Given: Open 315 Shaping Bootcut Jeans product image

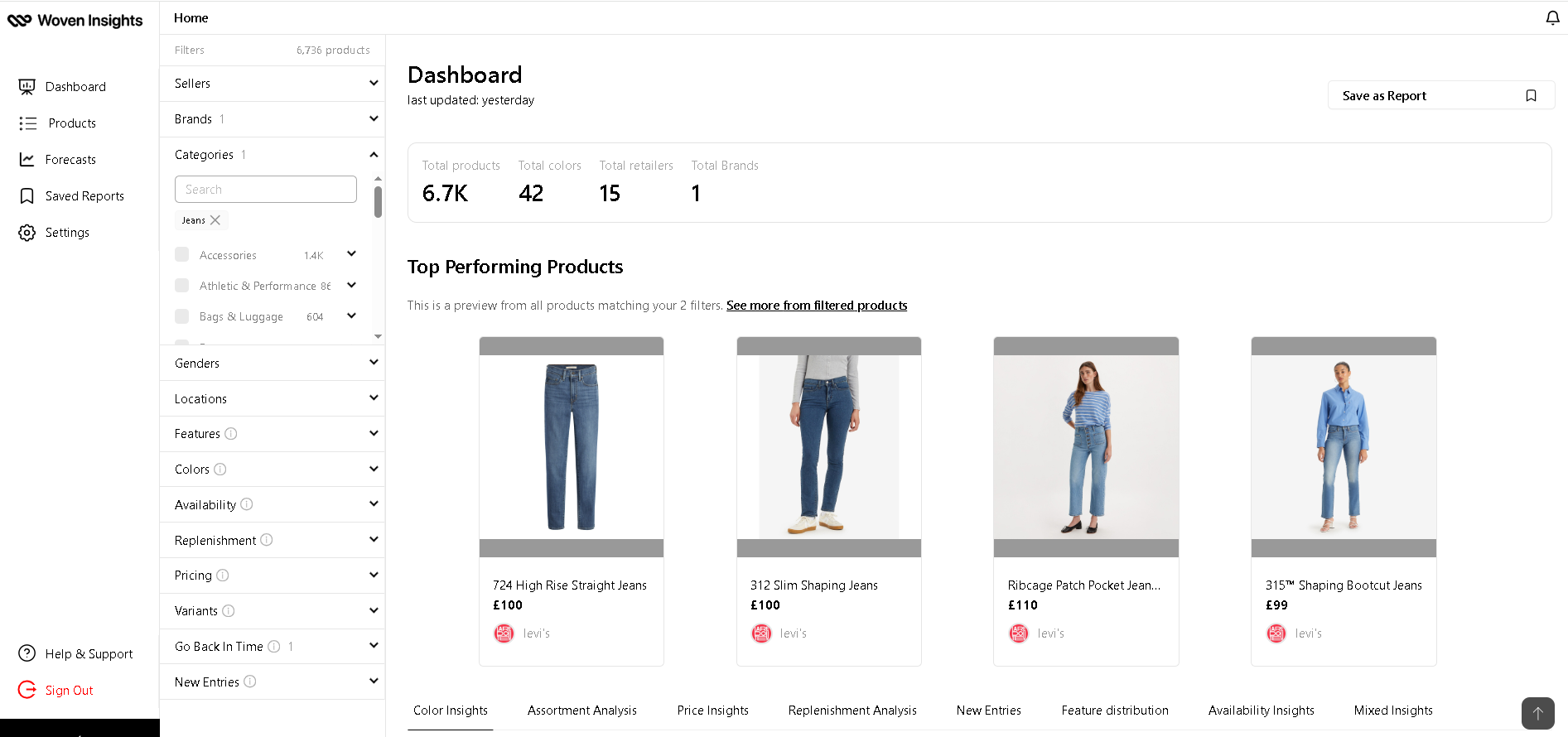Looking at the screenshot, I should [x=1344, y=447].
